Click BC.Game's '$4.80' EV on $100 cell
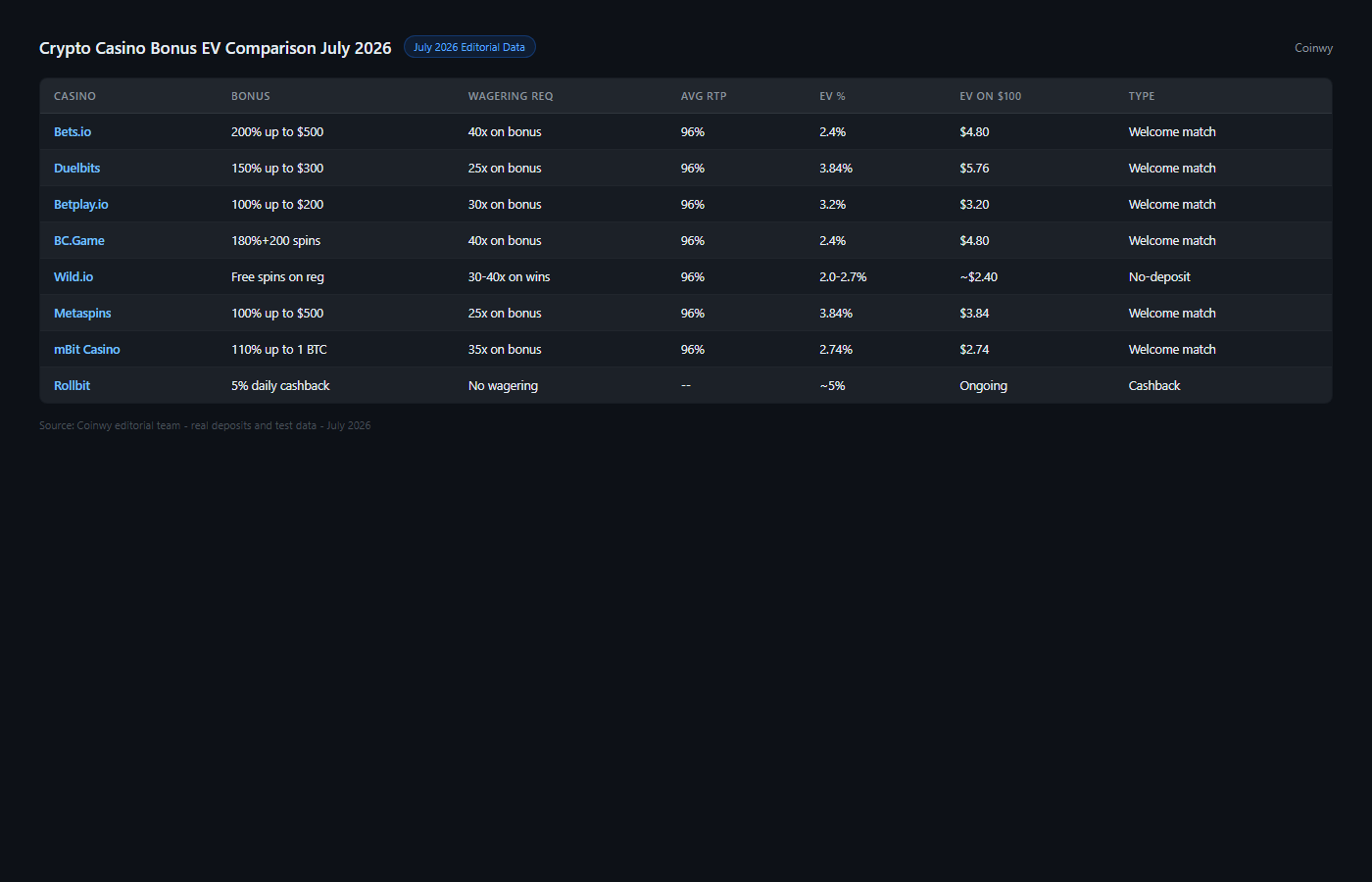 pos(974,241)
